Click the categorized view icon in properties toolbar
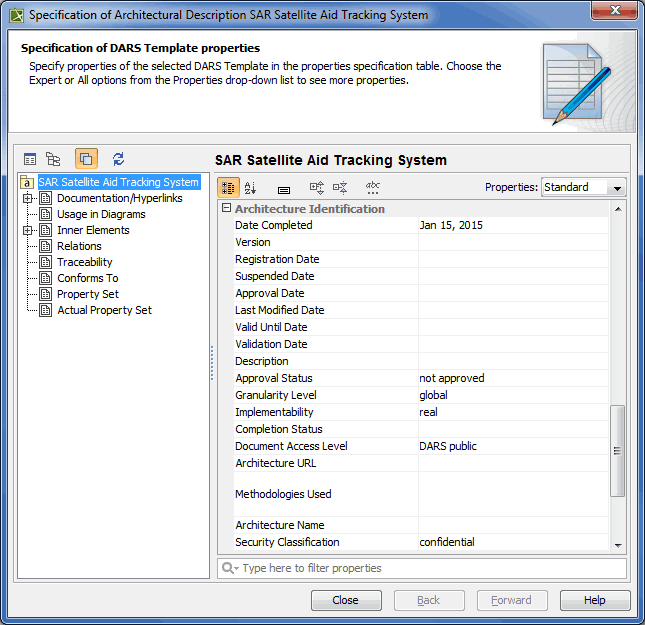 tap(229, 188)
